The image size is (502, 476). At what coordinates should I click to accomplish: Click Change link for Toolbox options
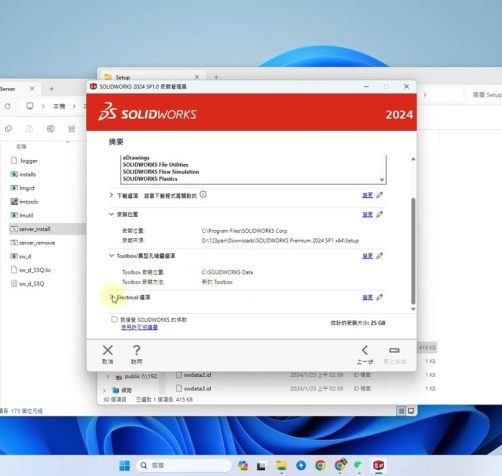pyautogui.click(x=367, y=256)
